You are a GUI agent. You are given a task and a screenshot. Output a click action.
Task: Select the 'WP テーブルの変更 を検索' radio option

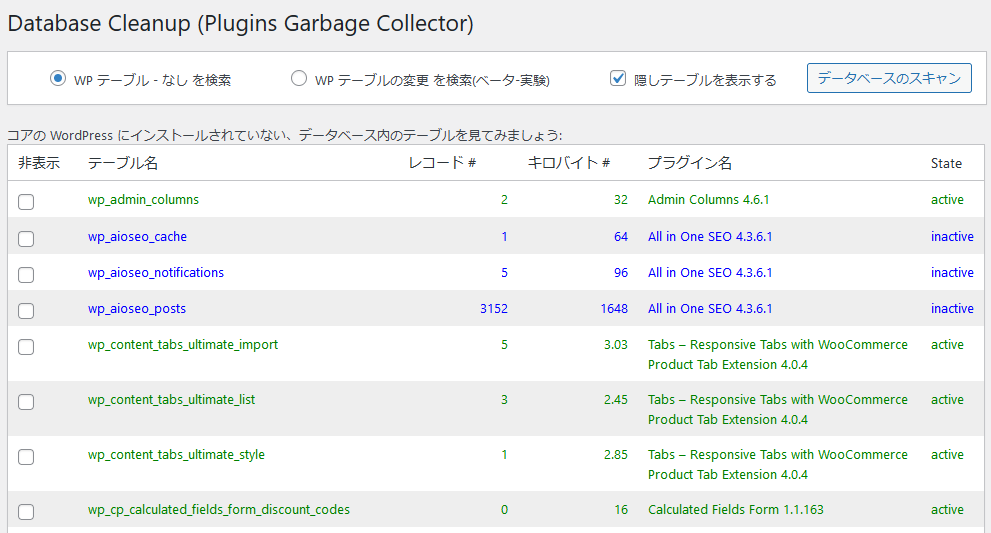click(298, 78)
